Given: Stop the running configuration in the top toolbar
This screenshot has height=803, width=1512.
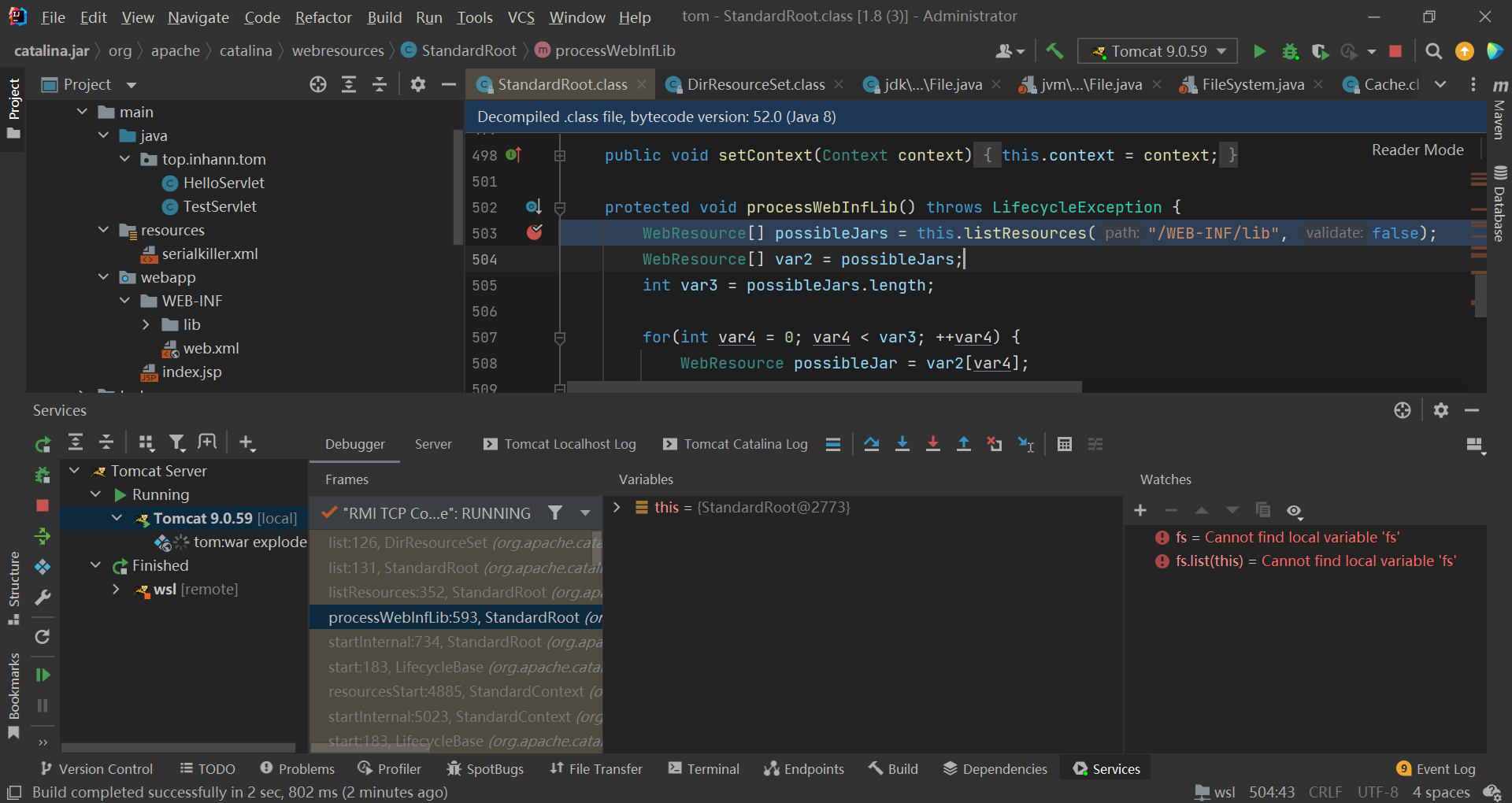Looking at the screenshot, I should (x=1395, y=51).
